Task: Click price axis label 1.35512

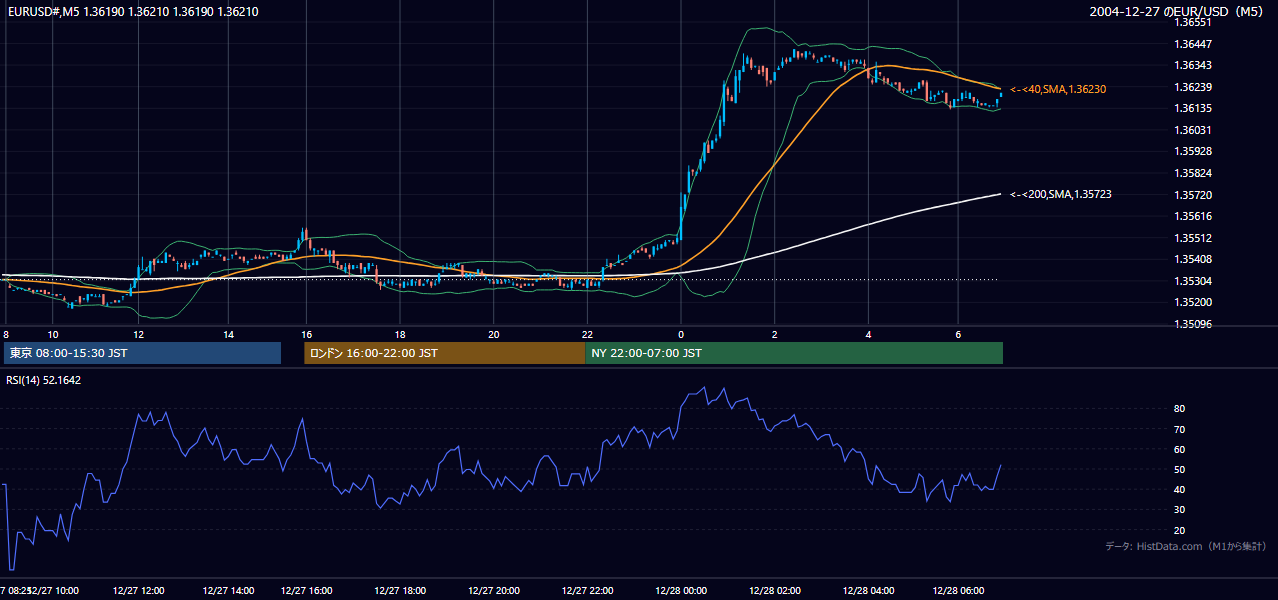Action: pyautogui.click(x=1193, y=238)
